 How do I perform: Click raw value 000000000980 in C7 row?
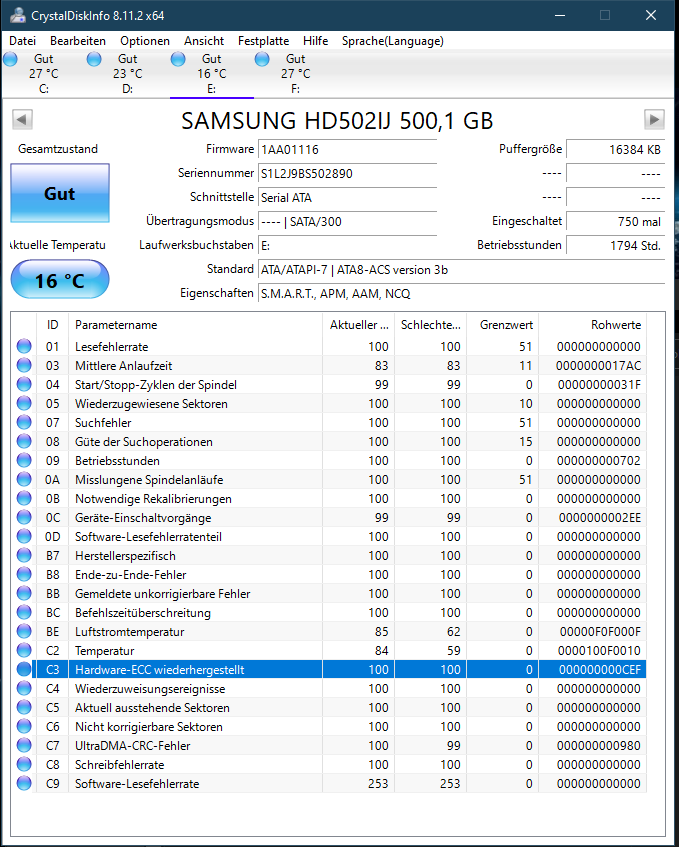[599, 745]
